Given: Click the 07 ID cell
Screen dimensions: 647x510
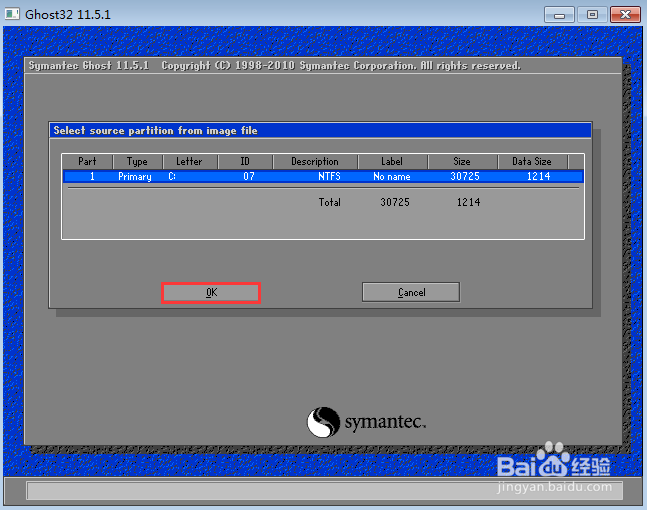Looking at the screenshot, I should [249, 177].
